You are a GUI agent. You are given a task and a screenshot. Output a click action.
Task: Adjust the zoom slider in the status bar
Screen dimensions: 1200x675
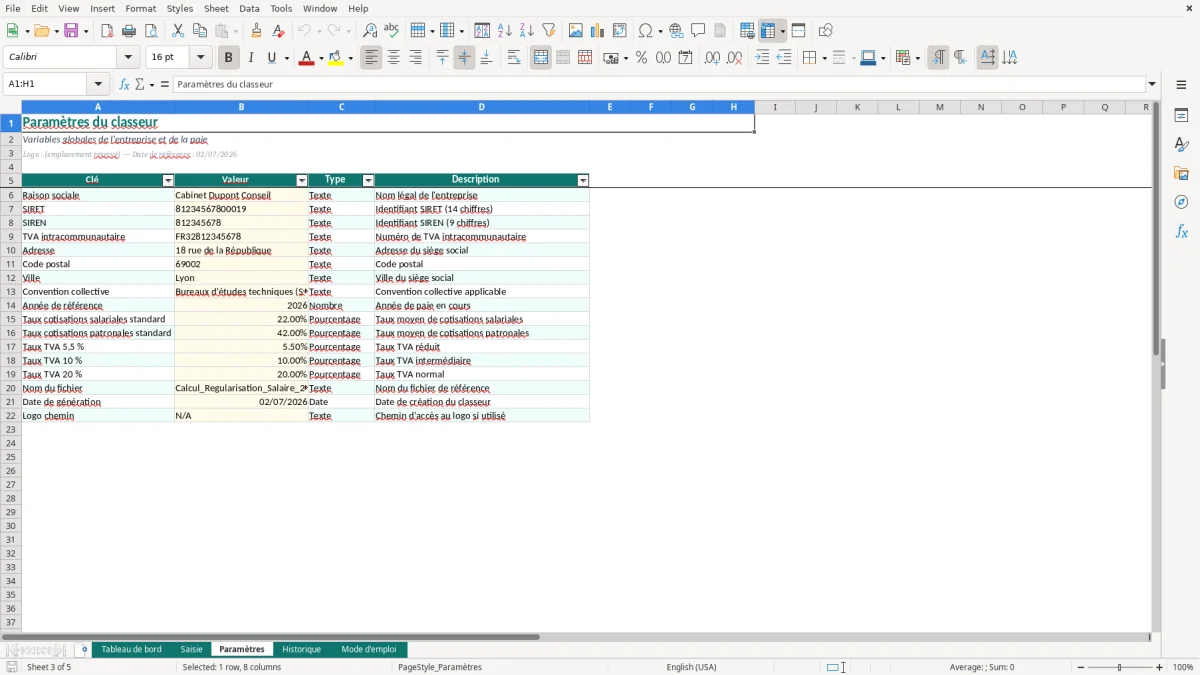(x=1120, y=667)
